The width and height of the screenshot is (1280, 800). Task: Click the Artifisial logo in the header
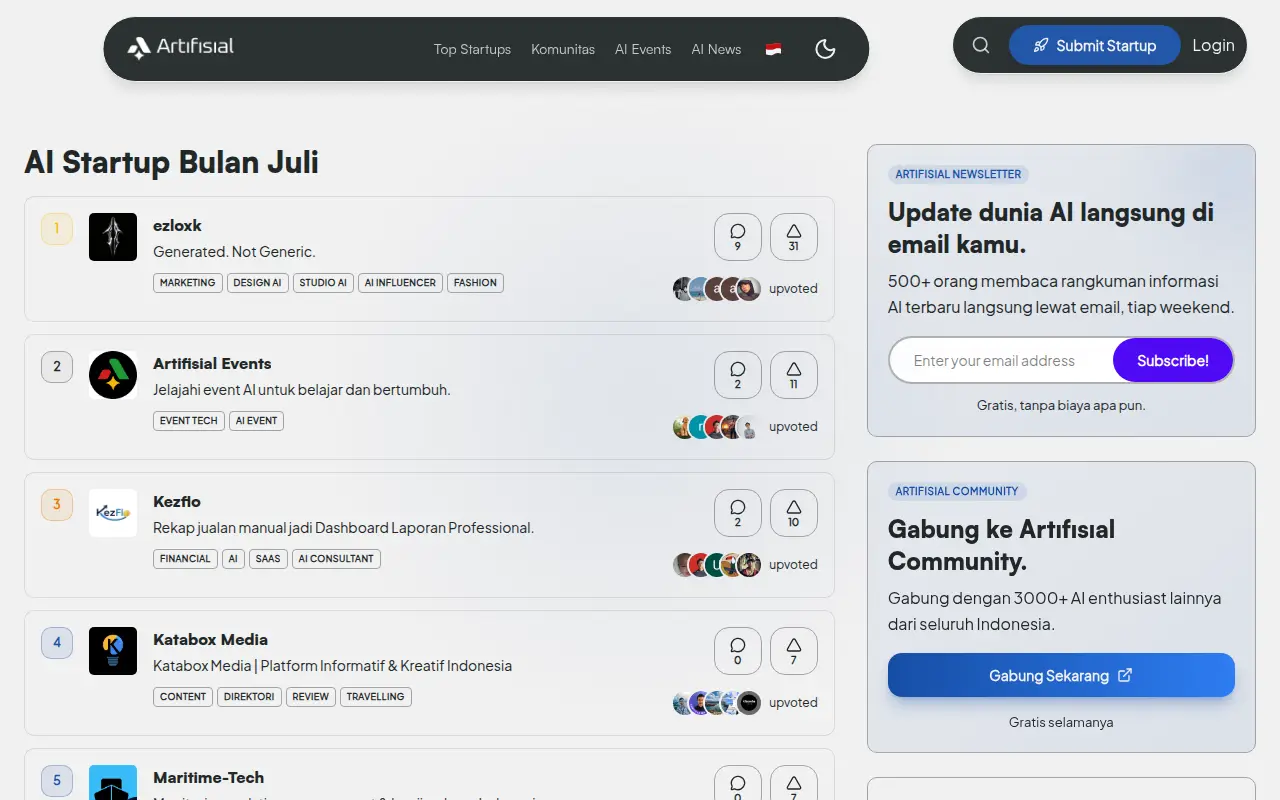tap(181, 46)
